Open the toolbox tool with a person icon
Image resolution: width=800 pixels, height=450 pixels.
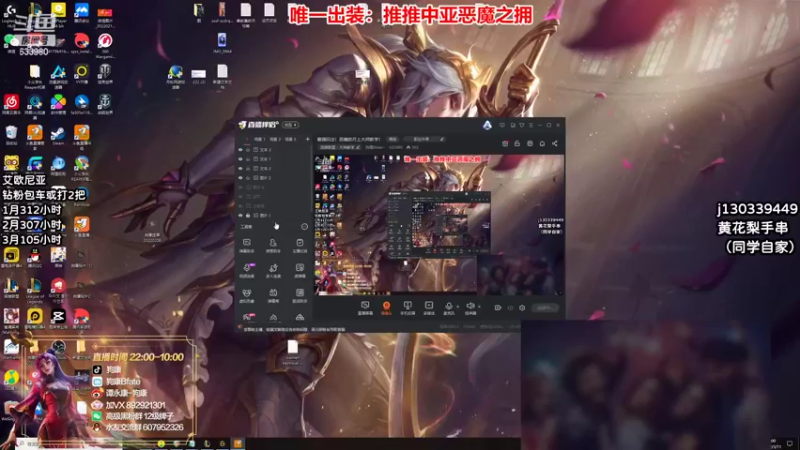pos(273,245)
